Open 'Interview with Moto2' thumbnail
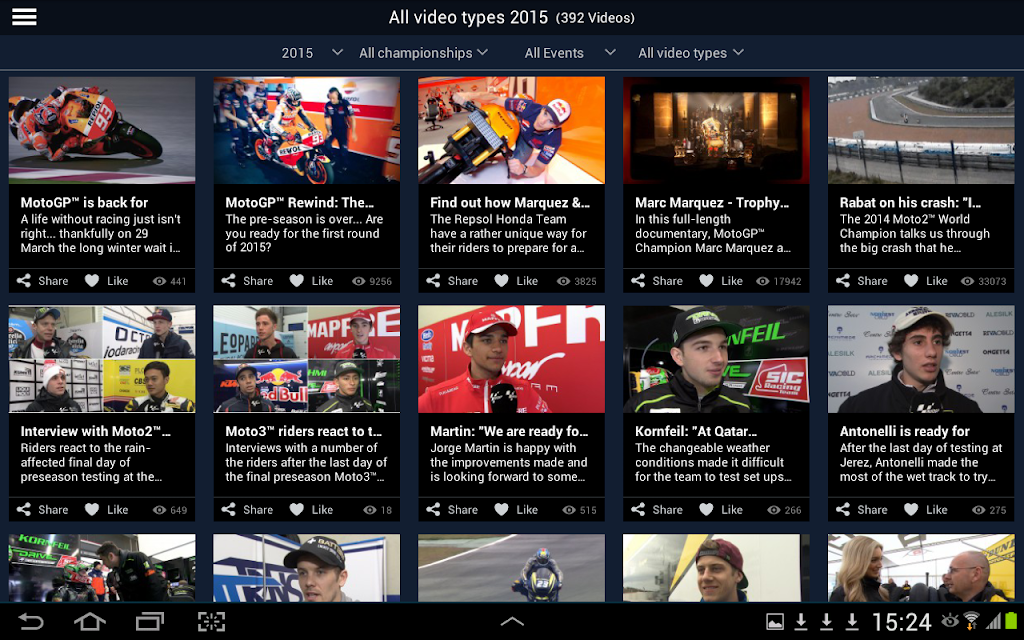 102,359
